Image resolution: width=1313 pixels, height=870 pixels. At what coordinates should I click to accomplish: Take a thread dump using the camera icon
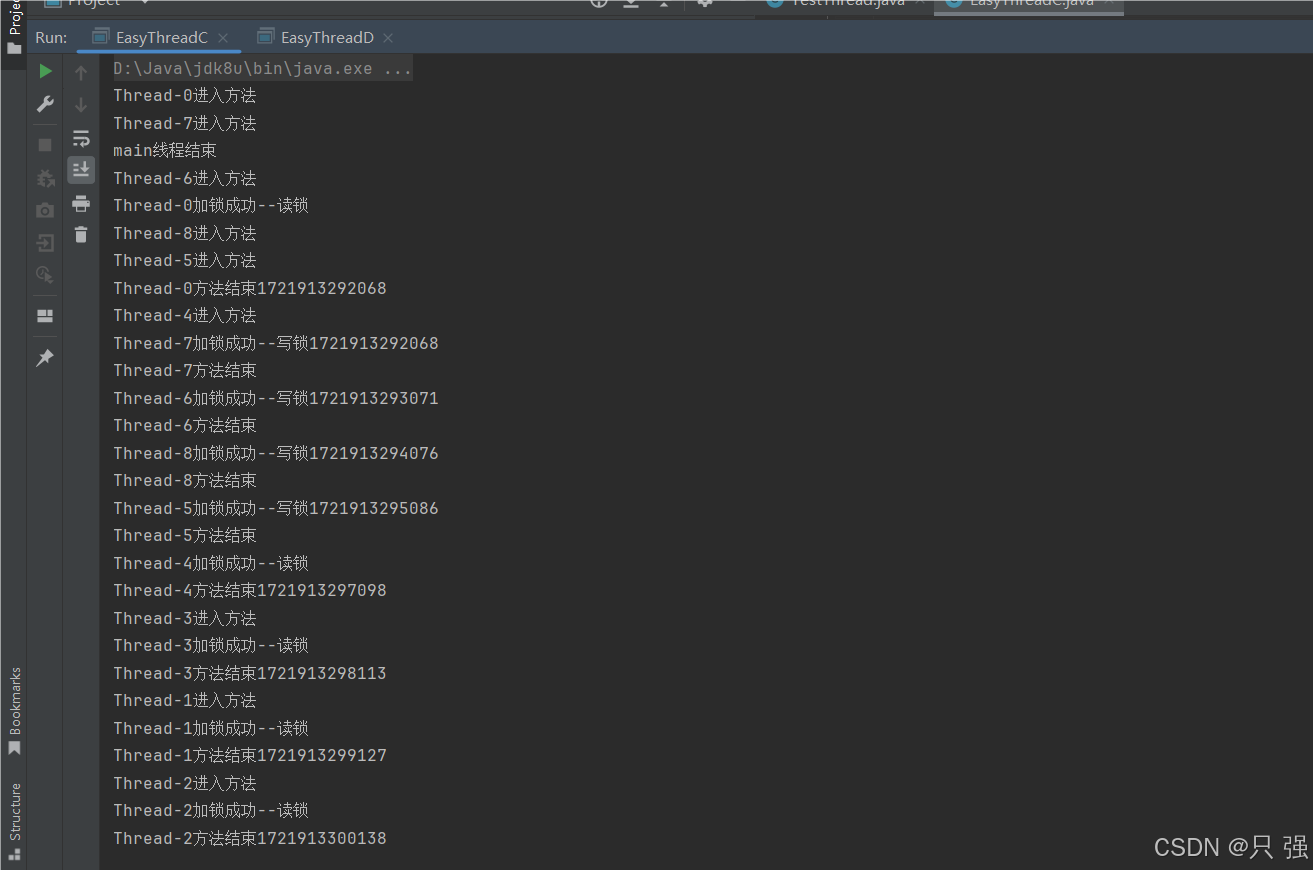(44, 210)
